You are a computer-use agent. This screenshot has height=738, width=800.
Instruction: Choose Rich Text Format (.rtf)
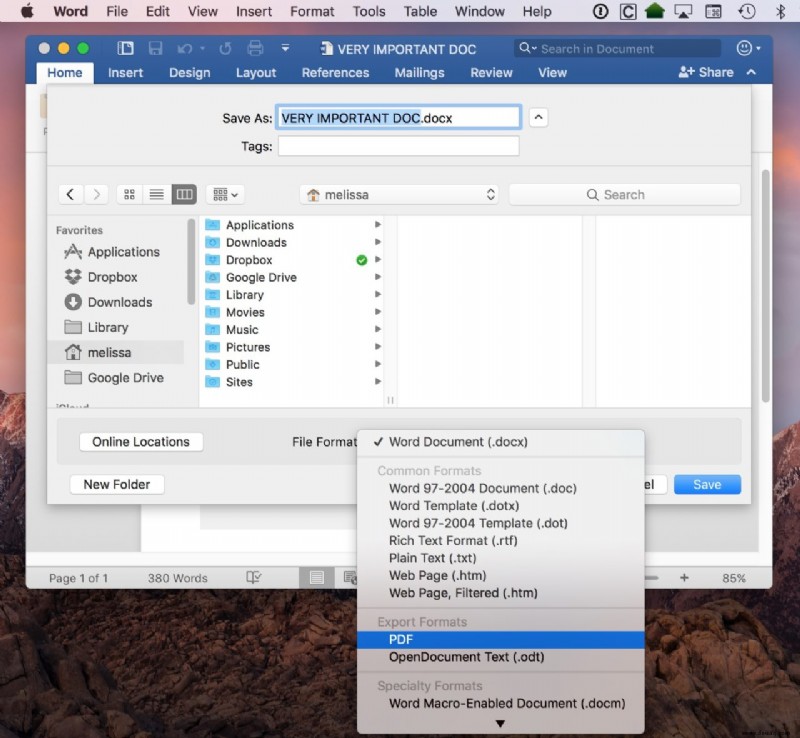[x=501, y=540]
